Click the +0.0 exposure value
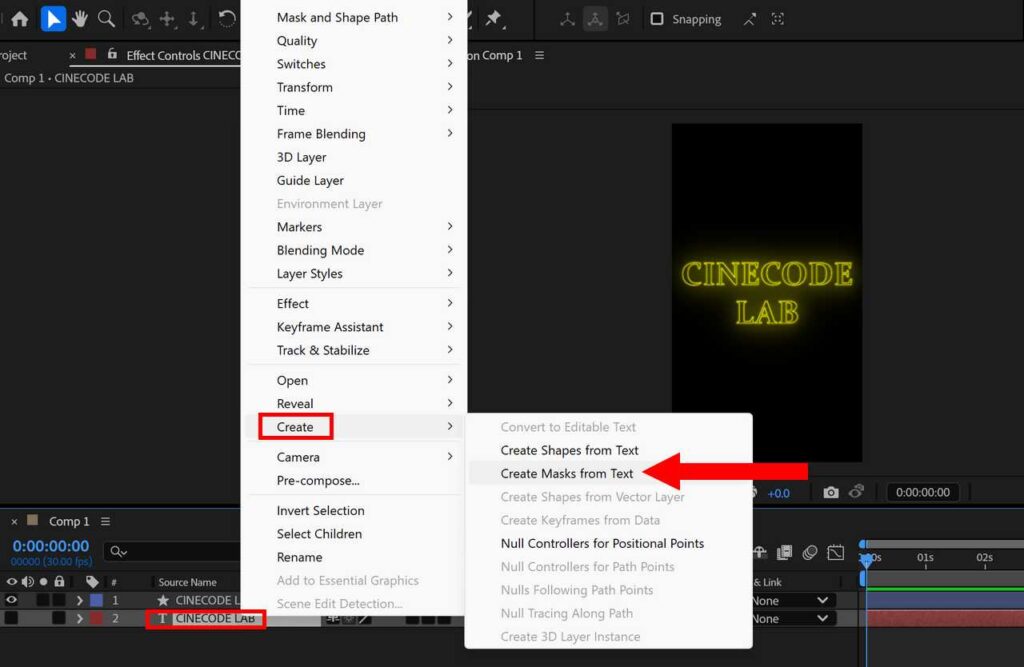 (778, 493)
